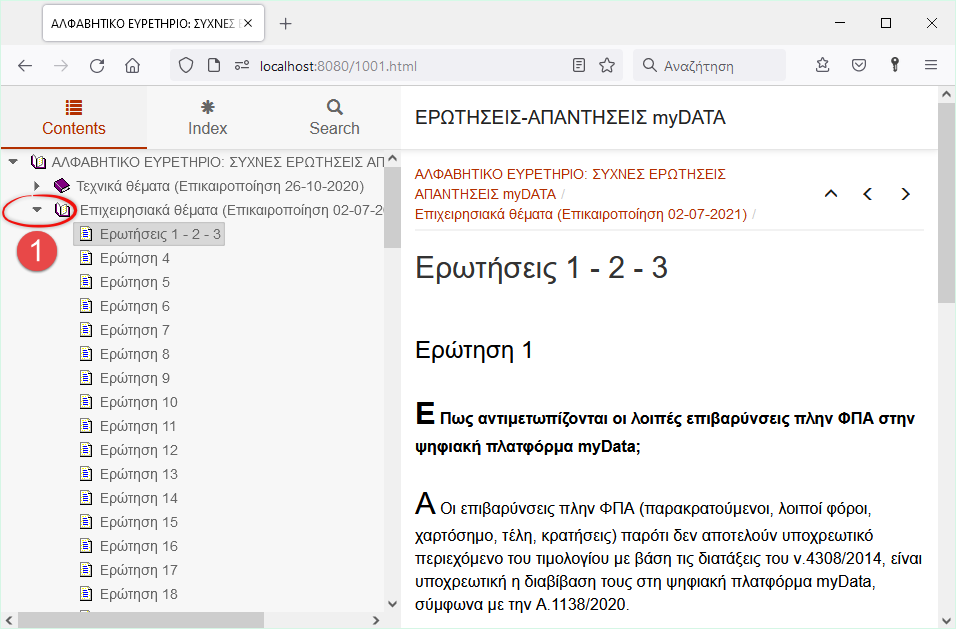Screen dimensions: 956x629
Task: Open the browser application menu
Action: click(930, 65)
